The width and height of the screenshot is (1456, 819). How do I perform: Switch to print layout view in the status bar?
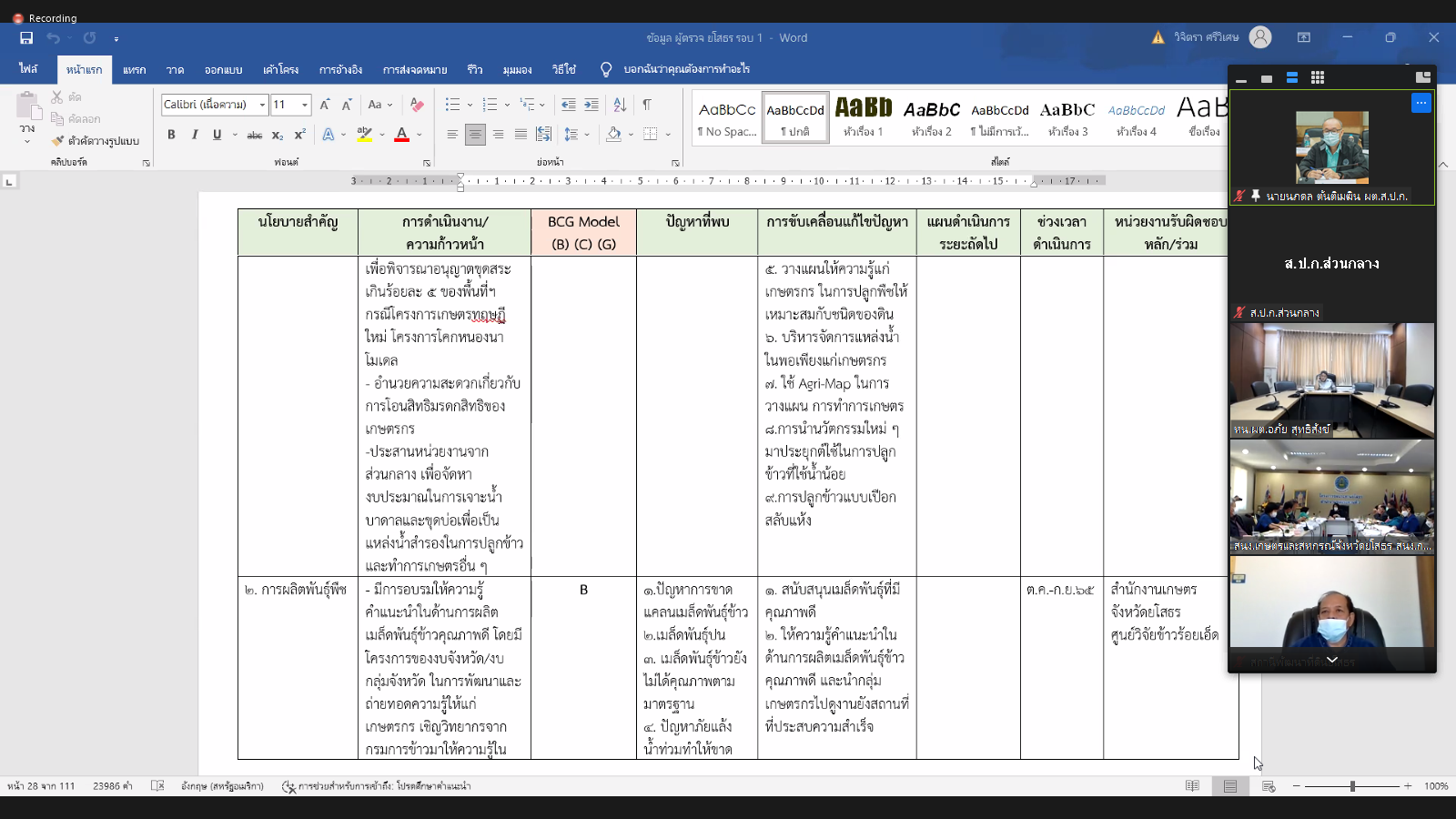click(1230, 786)
